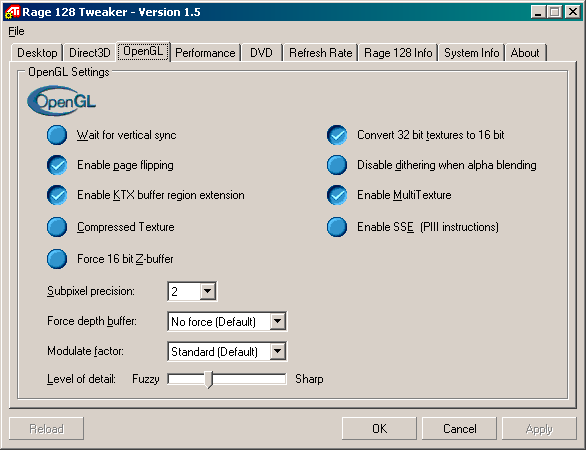Click the OK button
The height and width of the screenshot is (450, 586).
pos(379,428)
